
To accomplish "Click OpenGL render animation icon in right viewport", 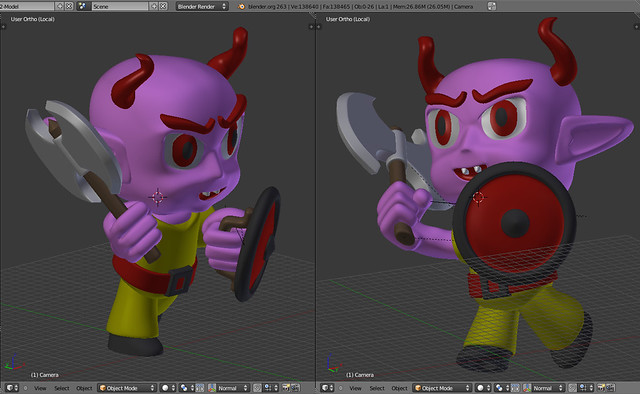I will point(610,388).
